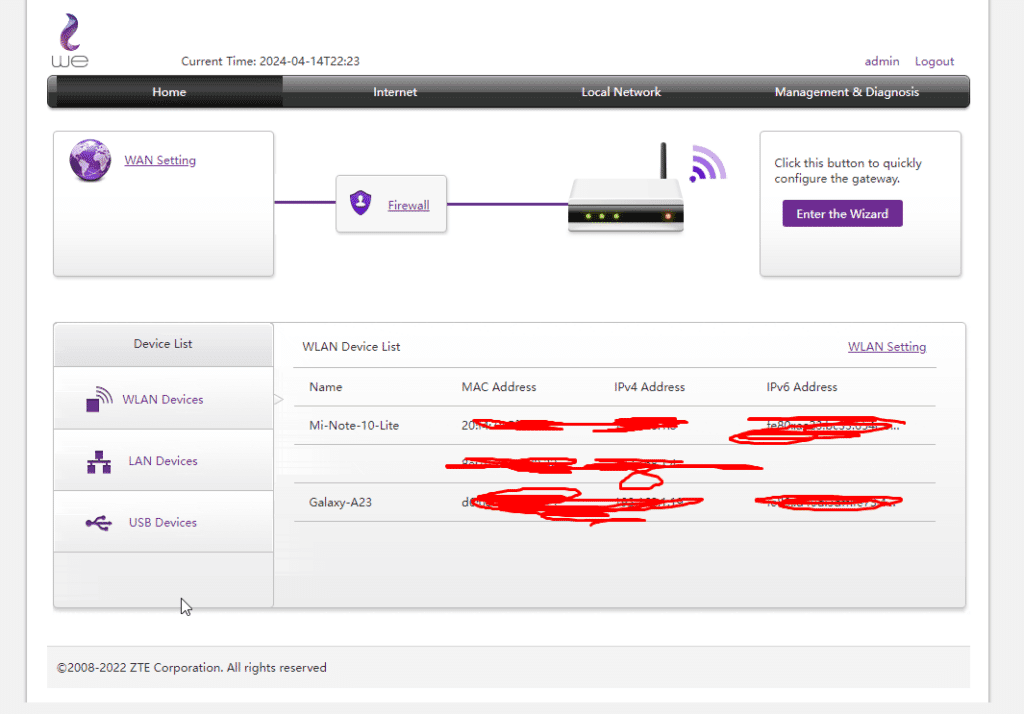Screen dimensions: 1024x714
Task: Open the WLAN Setting link
Action: coord(886,347)
